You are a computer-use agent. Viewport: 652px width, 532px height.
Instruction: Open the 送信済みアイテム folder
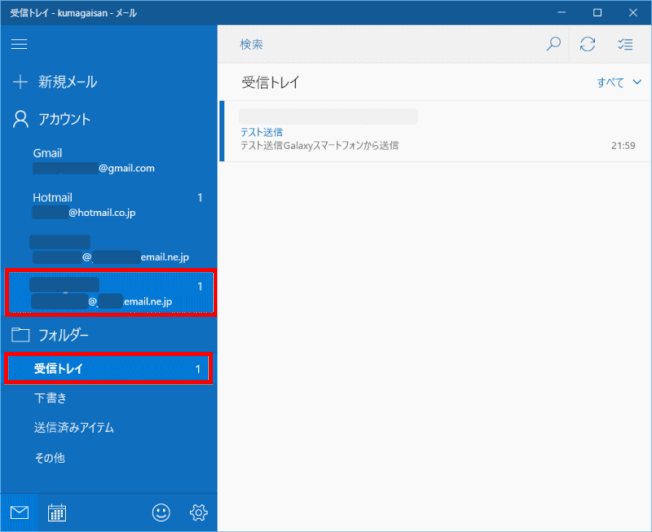(109, 428)
